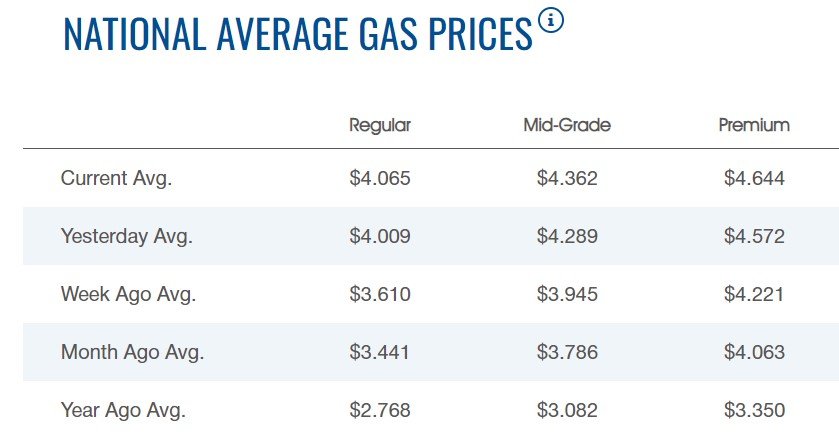
Task: Click the current Regular price $4.065
Action: pyautogui.click(x=380, y=179)
